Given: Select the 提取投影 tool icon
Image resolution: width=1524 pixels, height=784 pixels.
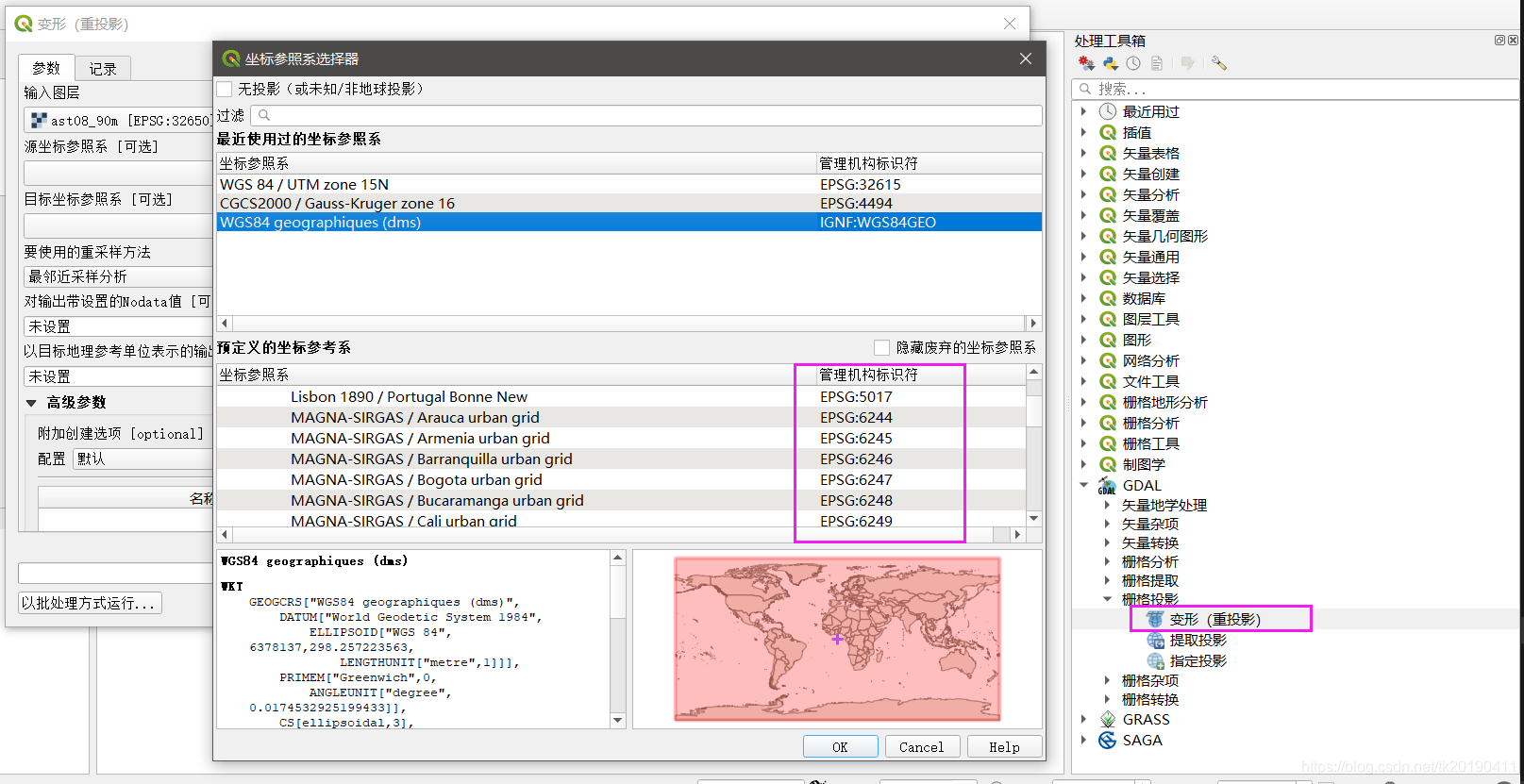Looking at the screenshot, I should (1155, 640).
